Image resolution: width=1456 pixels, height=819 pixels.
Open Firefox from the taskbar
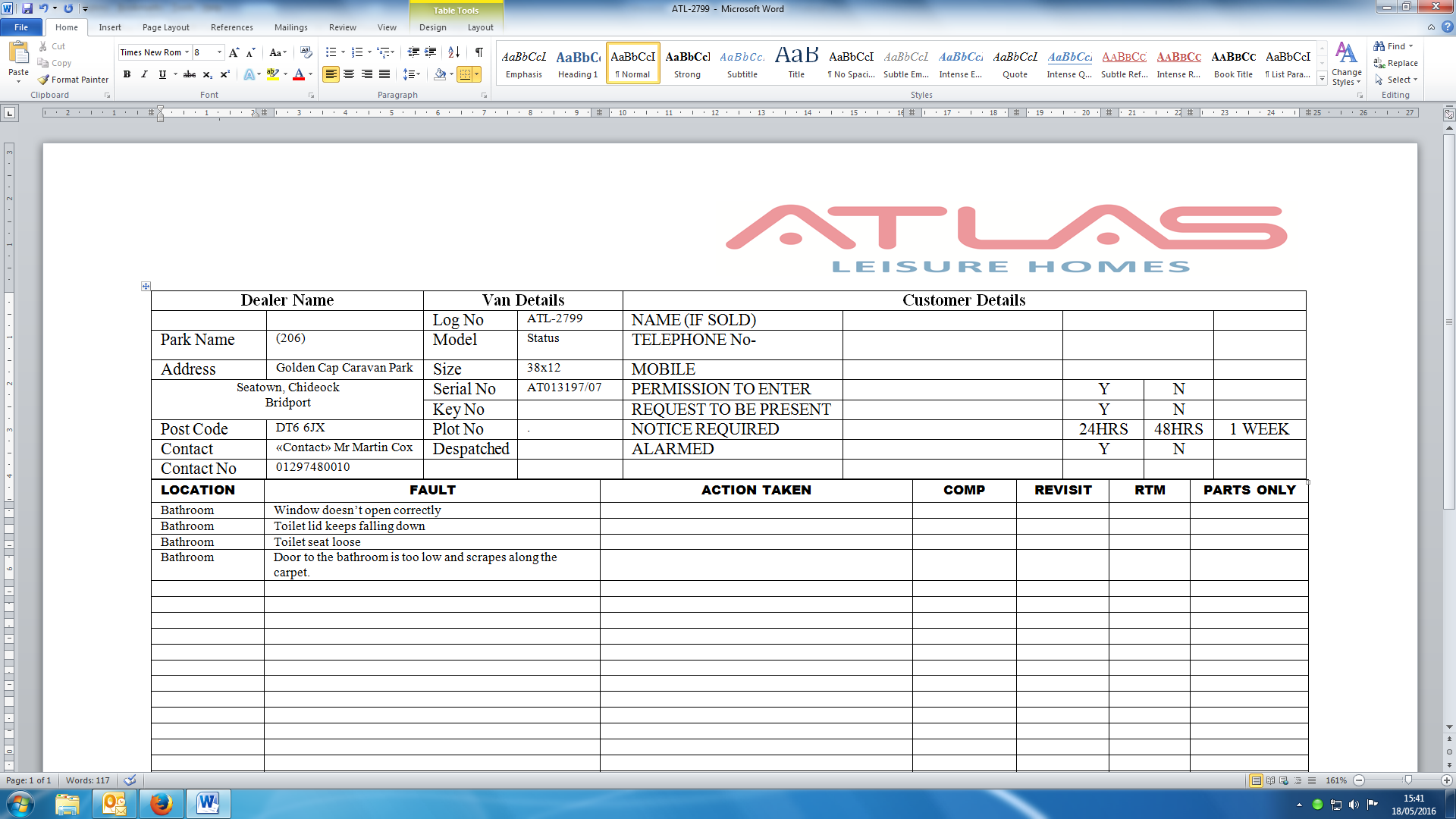[x=161, y=804]
